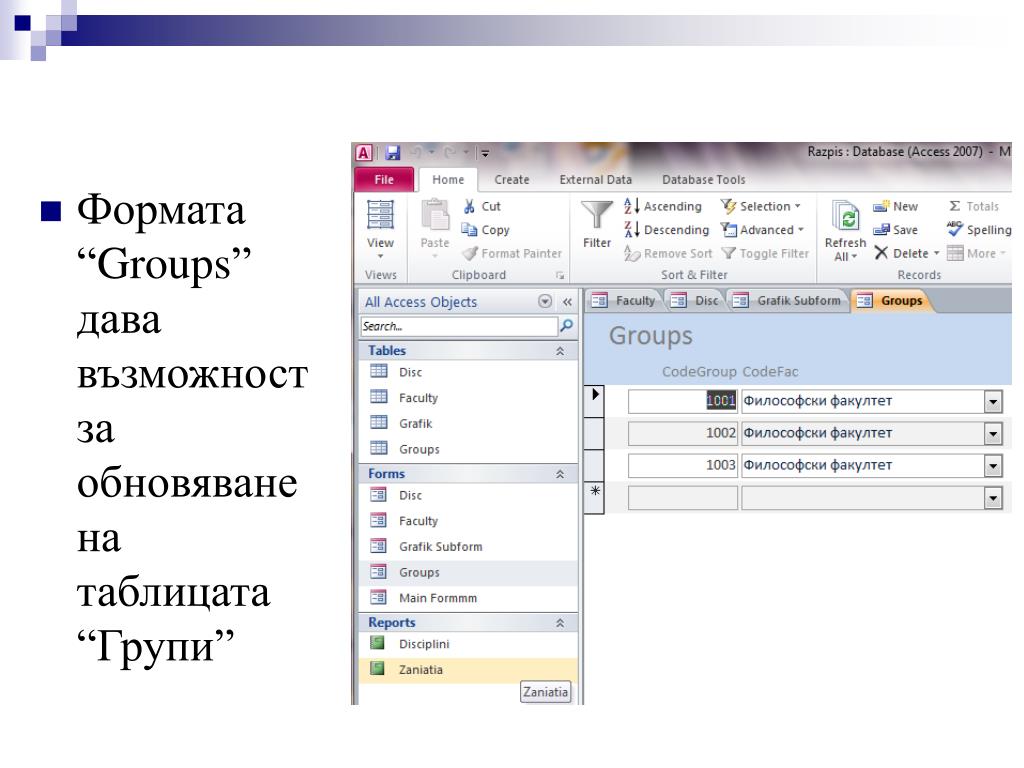Click the Copy icon

[469, 229]
